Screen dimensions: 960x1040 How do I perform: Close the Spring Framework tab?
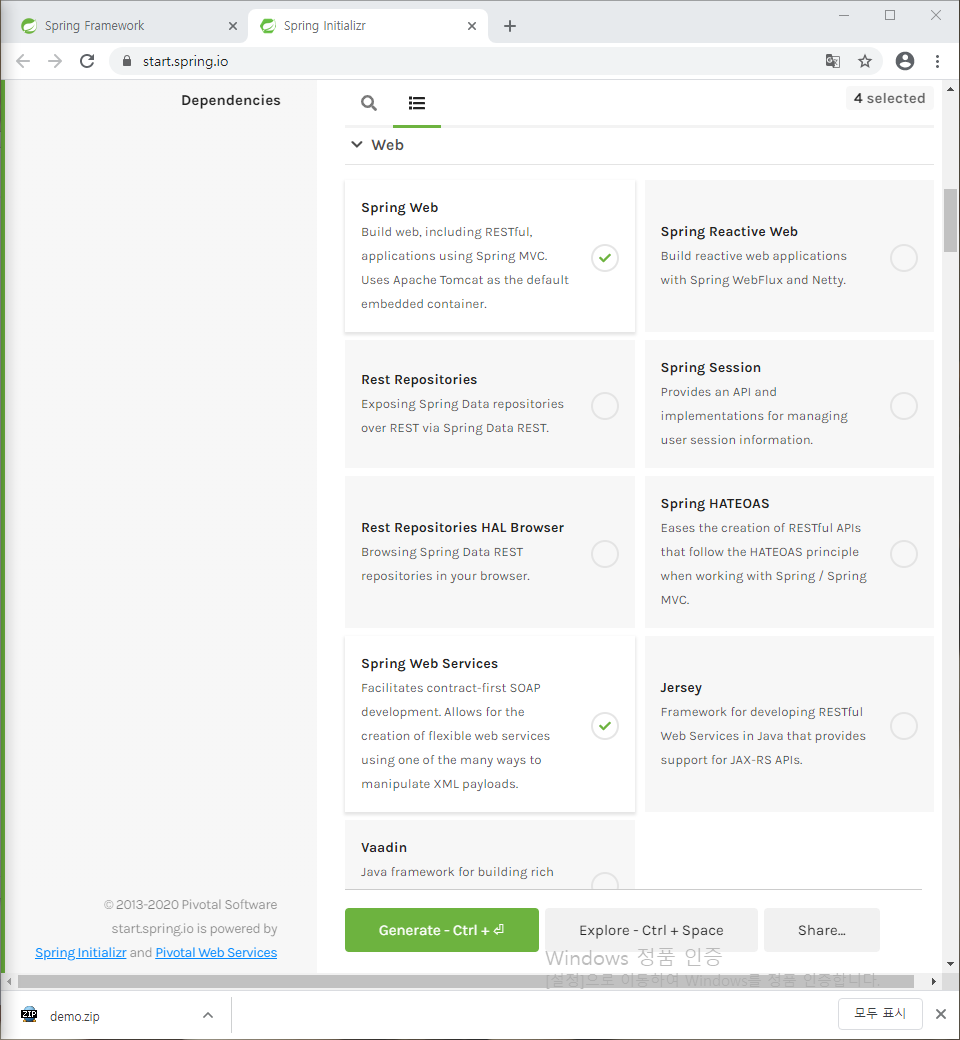pos(233,26)
